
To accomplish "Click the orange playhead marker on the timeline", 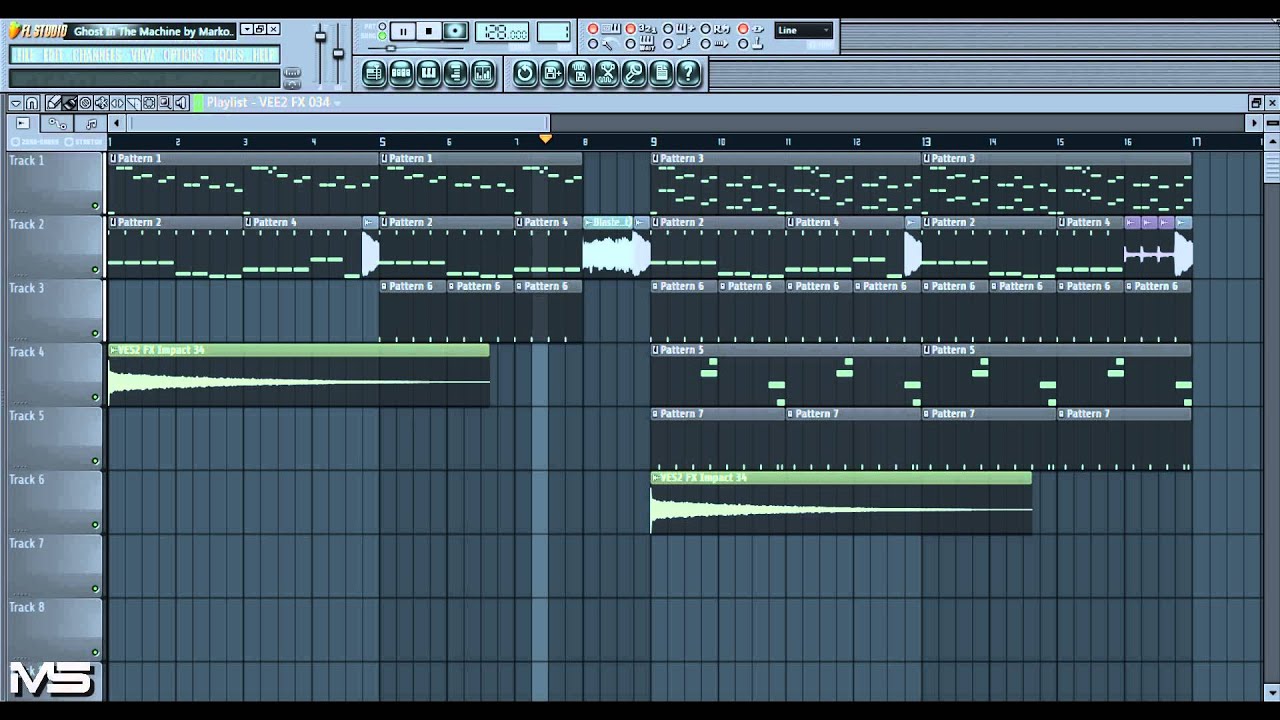I will point(545,139).
